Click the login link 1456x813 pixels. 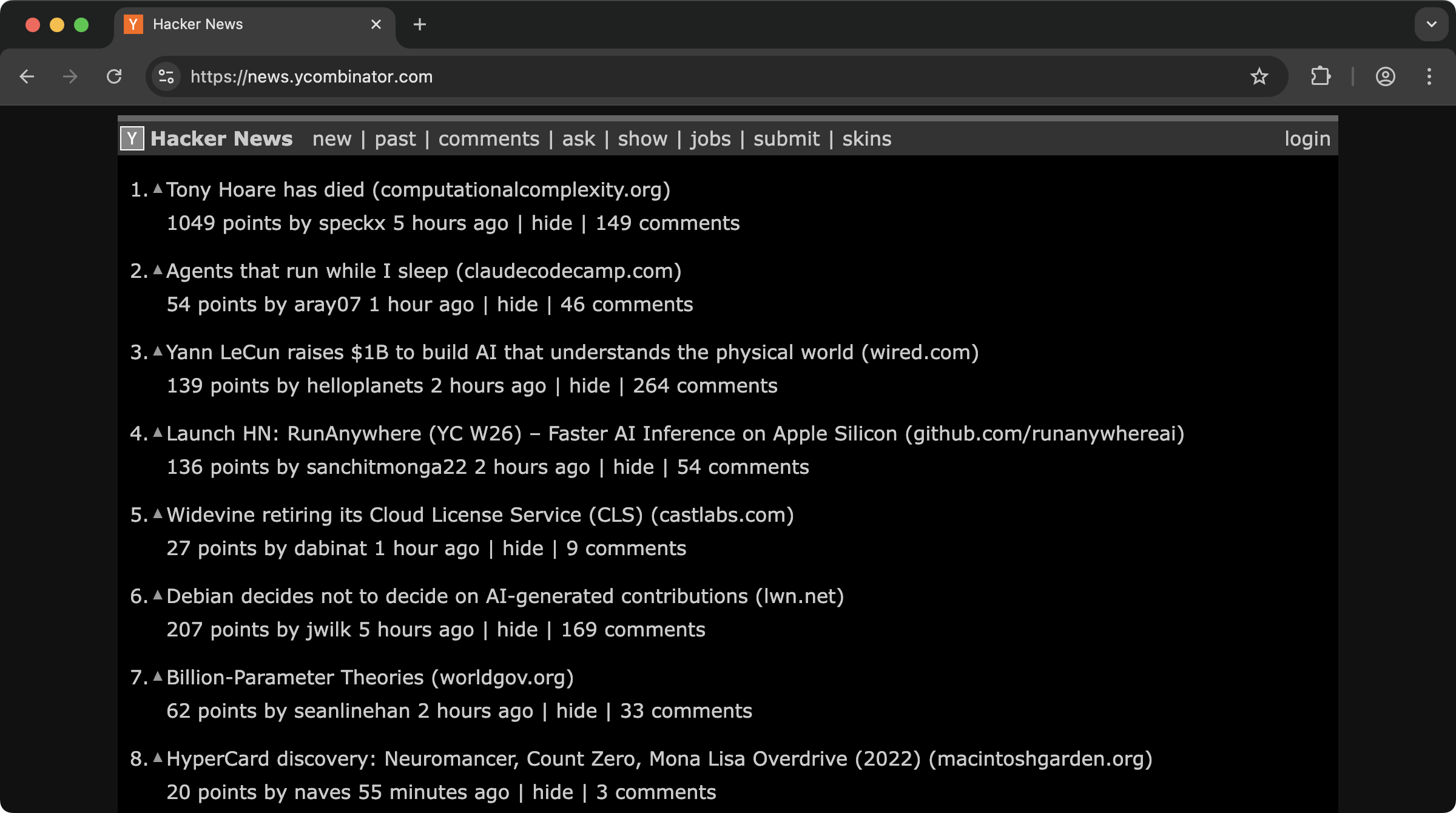tap(1307, 139)
